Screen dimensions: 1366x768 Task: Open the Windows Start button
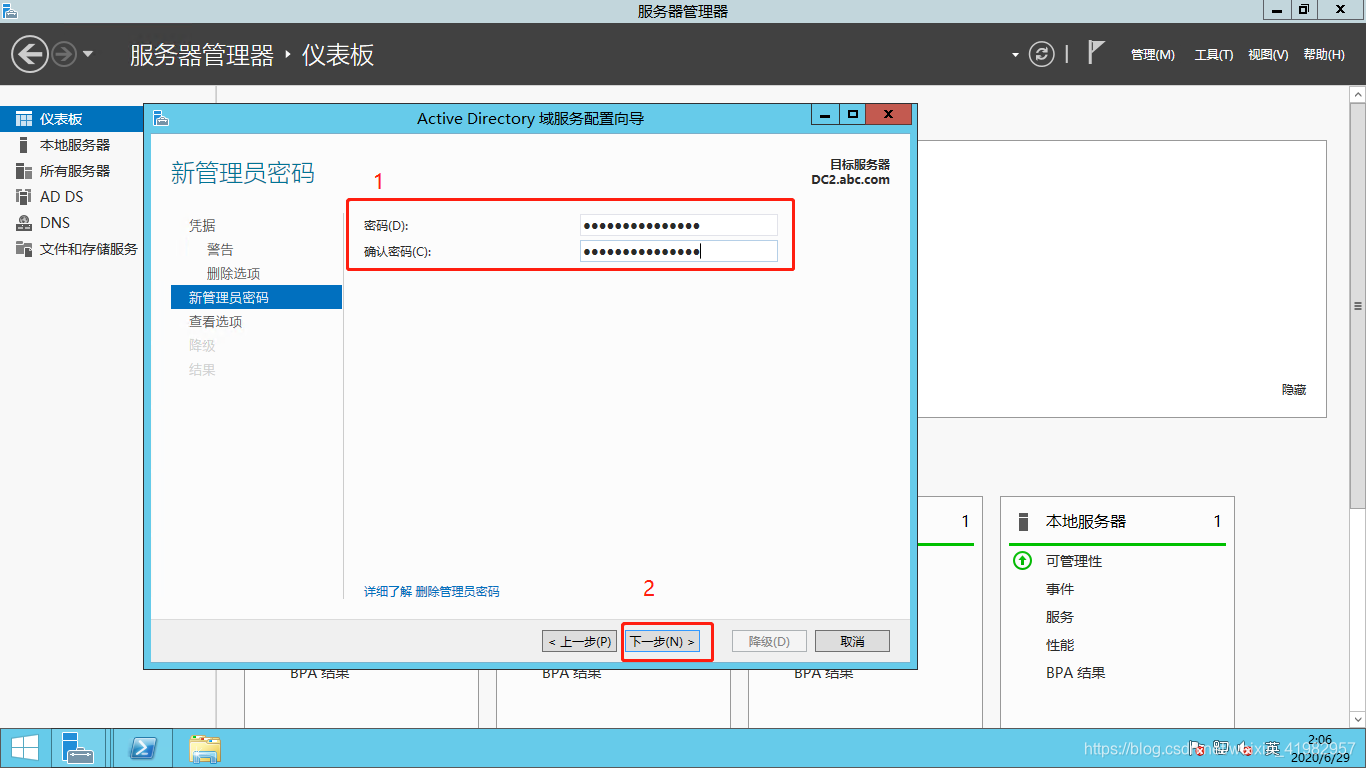(24, 748)
